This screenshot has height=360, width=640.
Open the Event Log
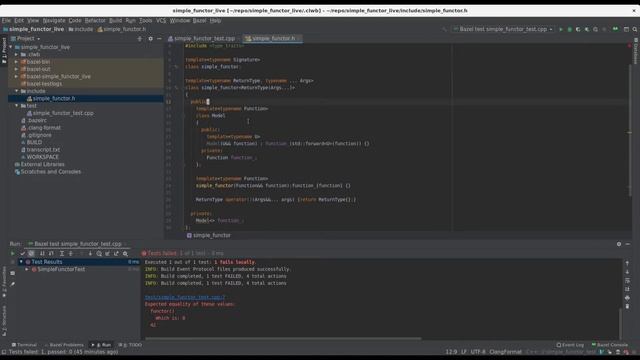[570, 345]
